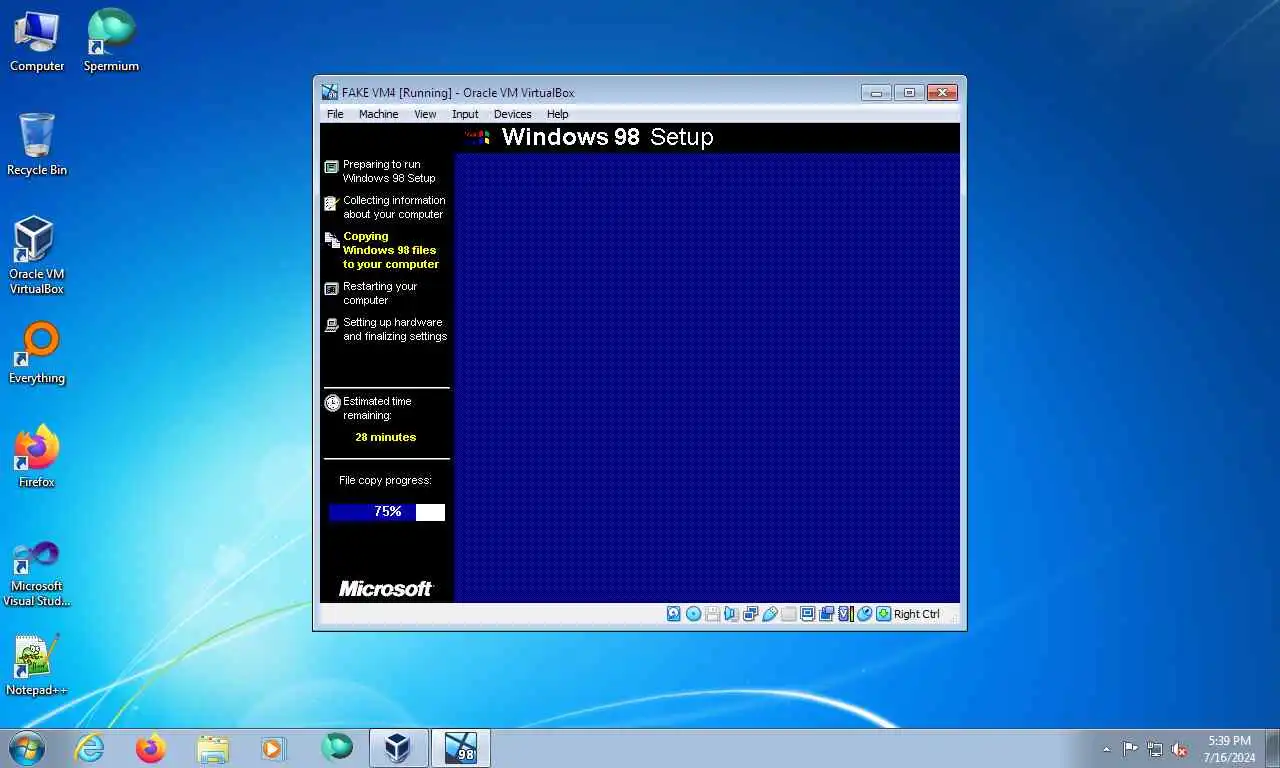Open the Spermium desktop shortcut
The height and width of the screenshot is (768, 1280).
point(111,42)
